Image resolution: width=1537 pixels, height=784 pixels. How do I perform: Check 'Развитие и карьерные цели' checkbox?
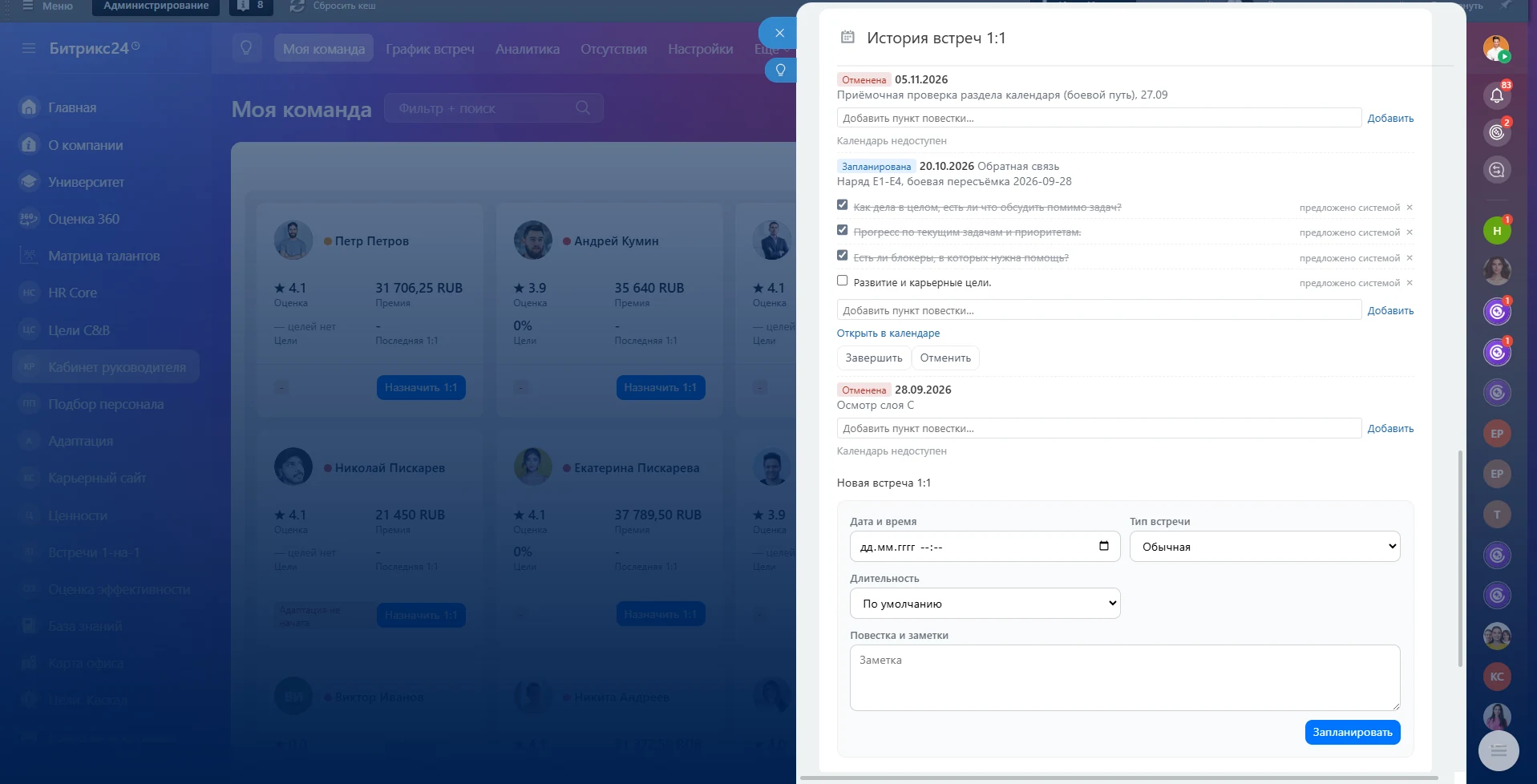[x=842, y=281]
